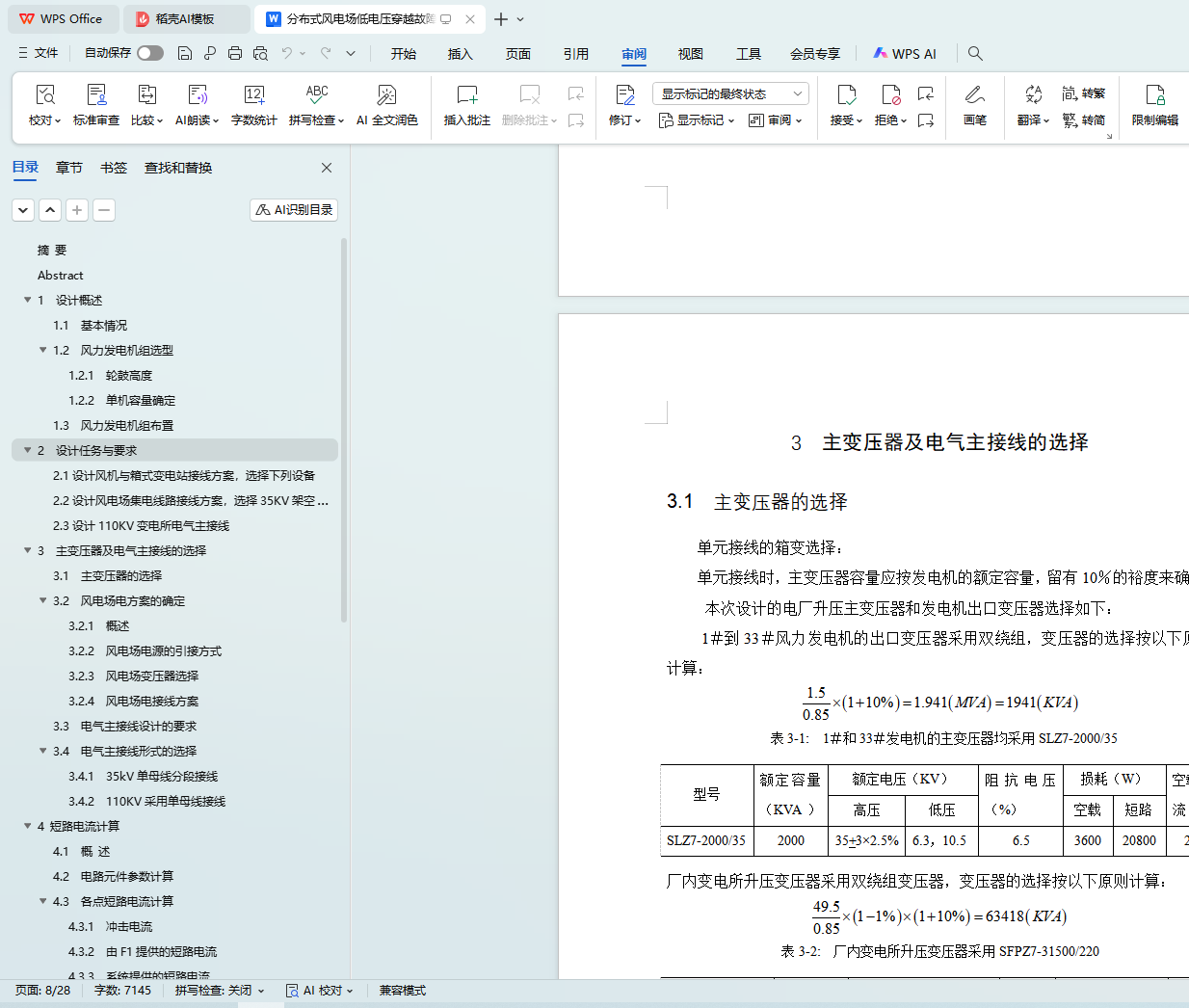Screen dimensions: 1189x1008
Task: Toggle the 自动保存 autosave switch
Action: click(x=149, y=53)
